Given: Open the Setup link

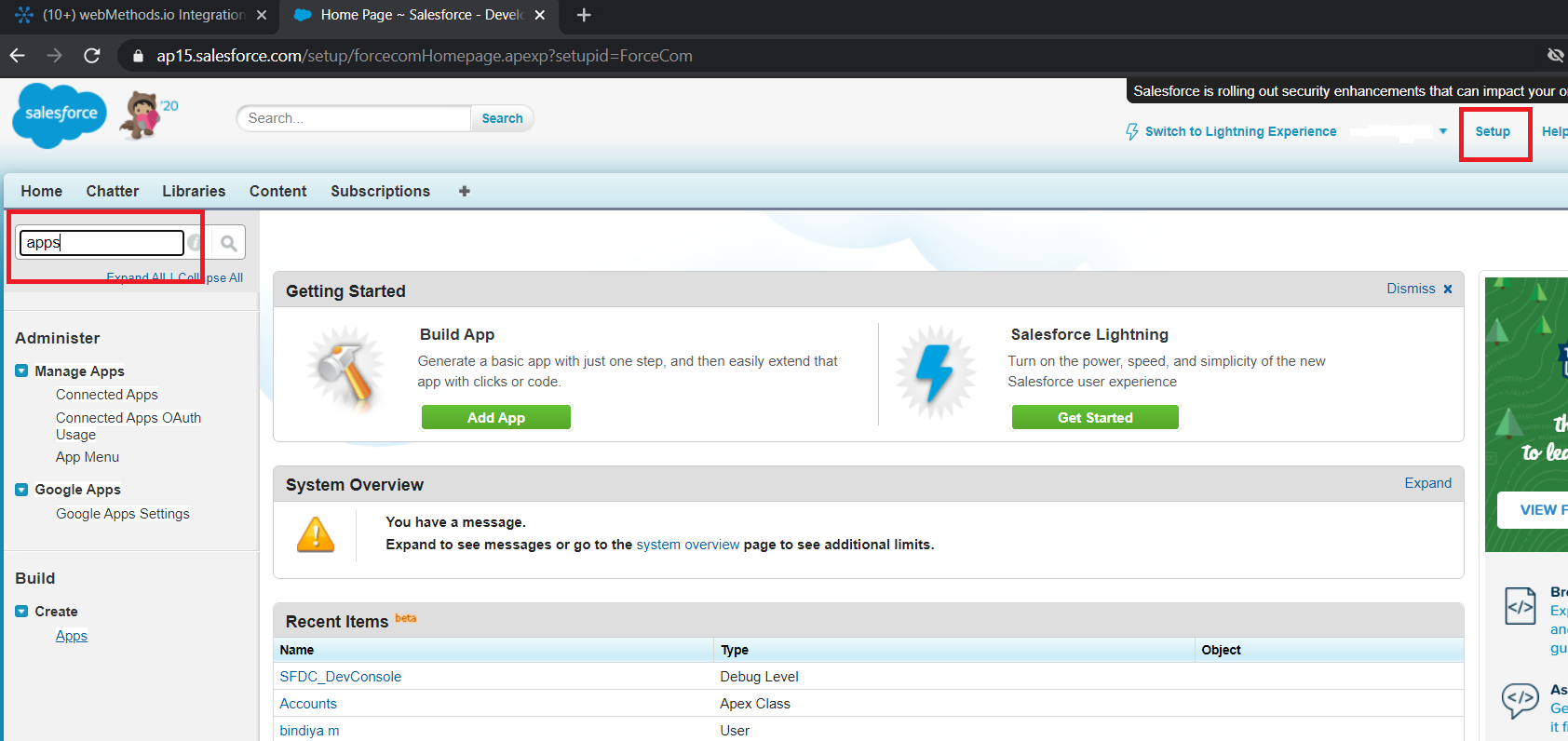Looking at the screenshot, I should pyautogui.click(x=1493, y=131).
